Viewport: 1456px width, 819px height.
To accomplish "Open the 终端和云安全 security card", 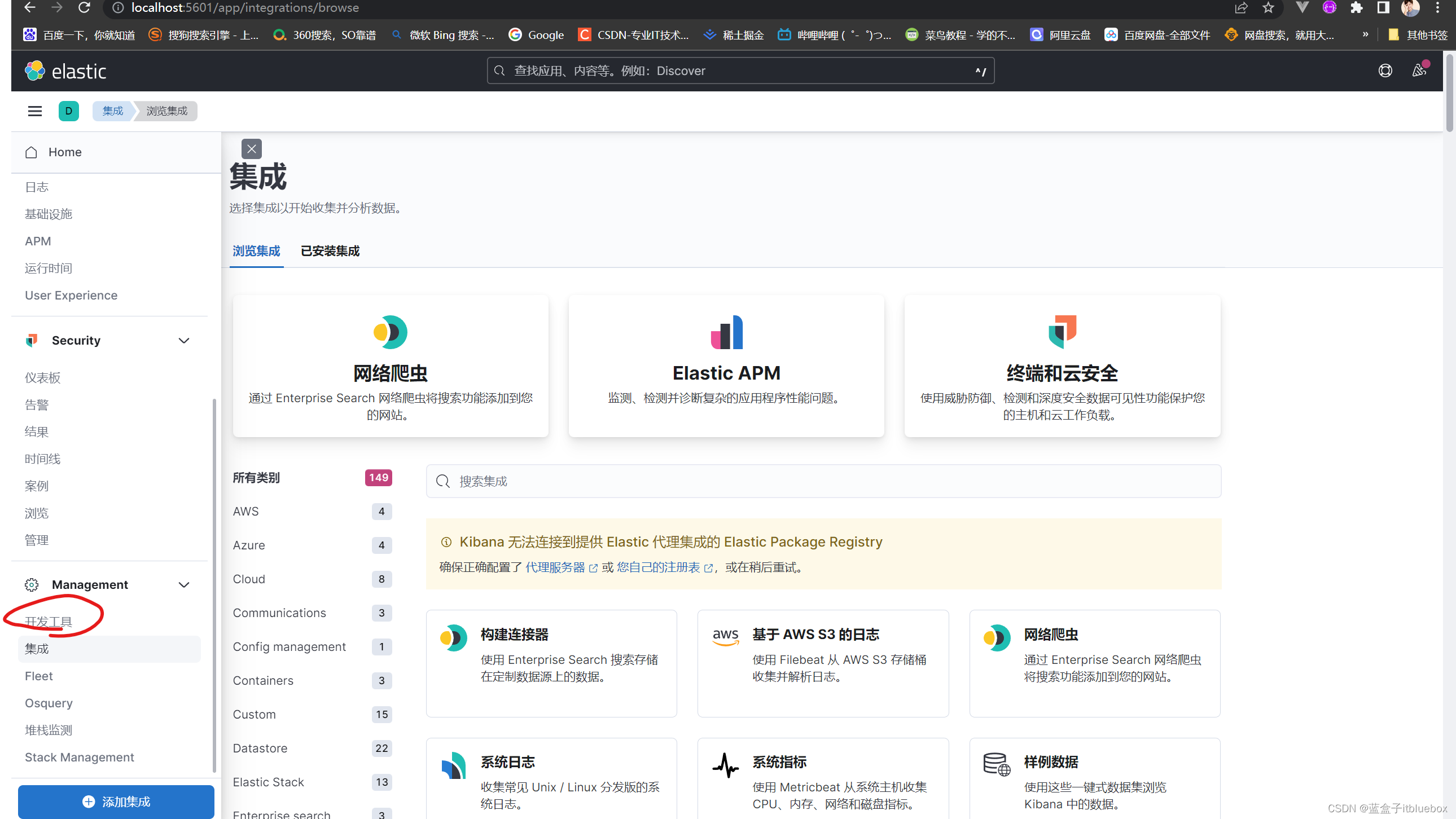I will click(x=1062, y=367).
